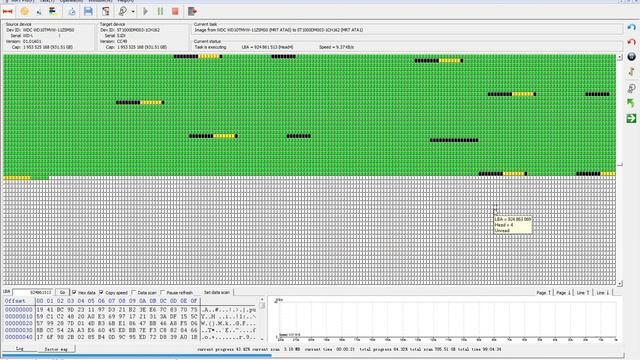The height and width of the screenshot is (360, 640).
Task: Click the Page down button
Action: coord(563,293)
